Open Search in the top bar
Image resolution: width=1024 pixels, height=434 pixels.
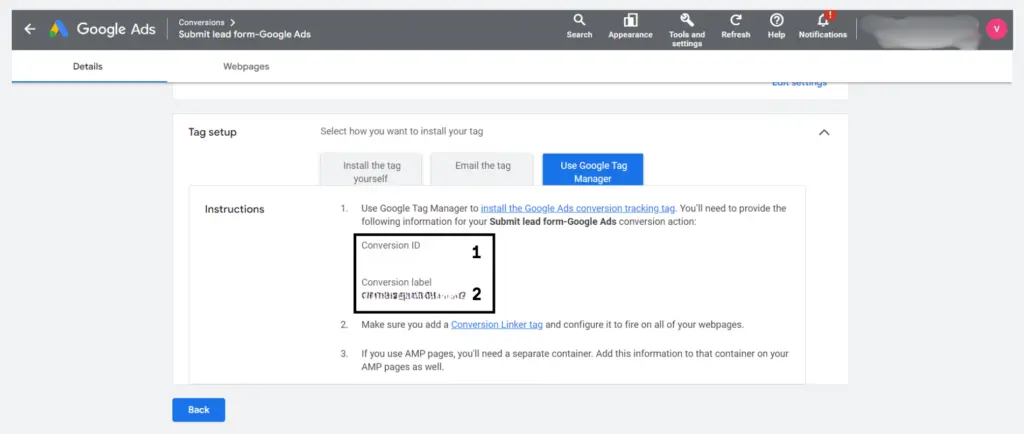579,27
